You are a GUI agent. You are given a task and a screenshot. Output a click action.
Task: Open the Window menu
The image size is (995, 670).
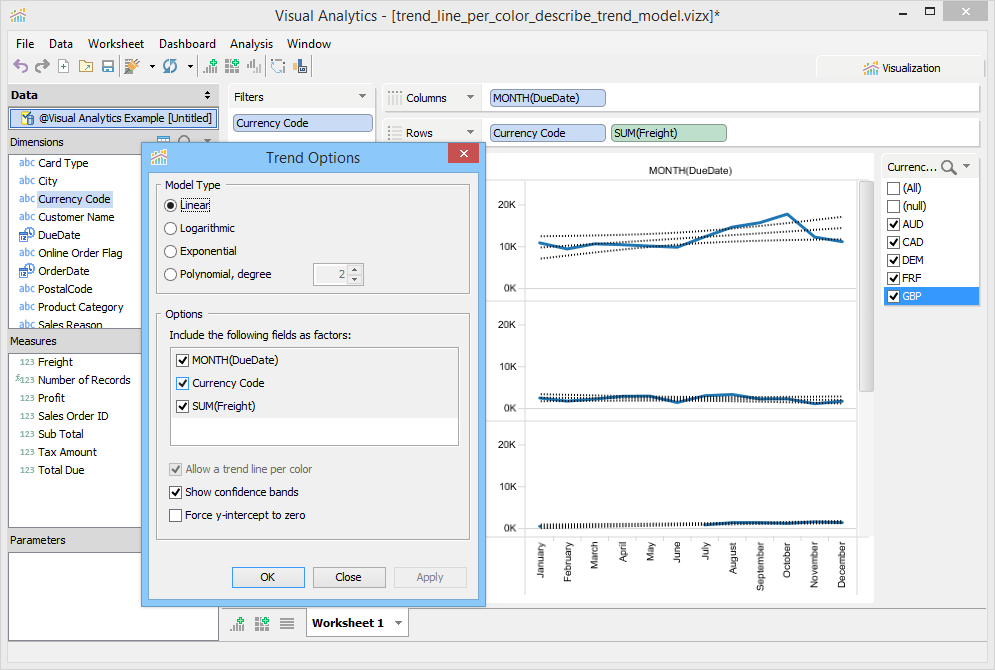coord(309,44)
